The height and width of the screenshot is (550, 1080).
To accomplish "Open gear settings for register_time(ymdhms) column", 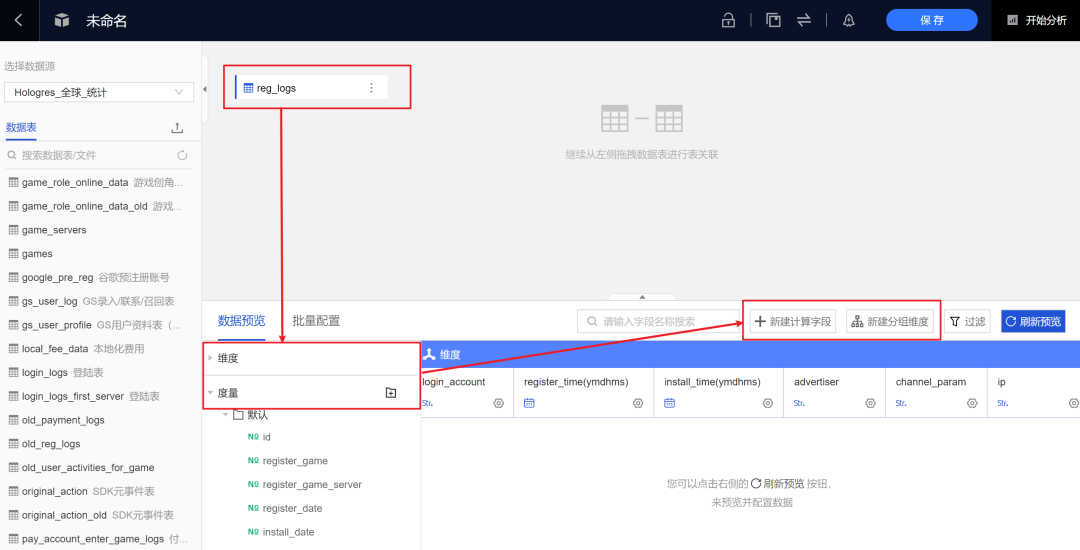I will tap(638, 403).
